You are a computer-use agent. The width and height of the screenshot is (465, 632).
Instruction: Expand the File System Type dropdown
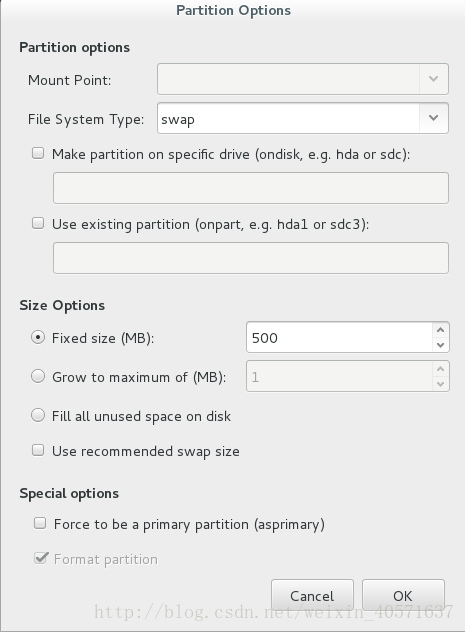434,118
